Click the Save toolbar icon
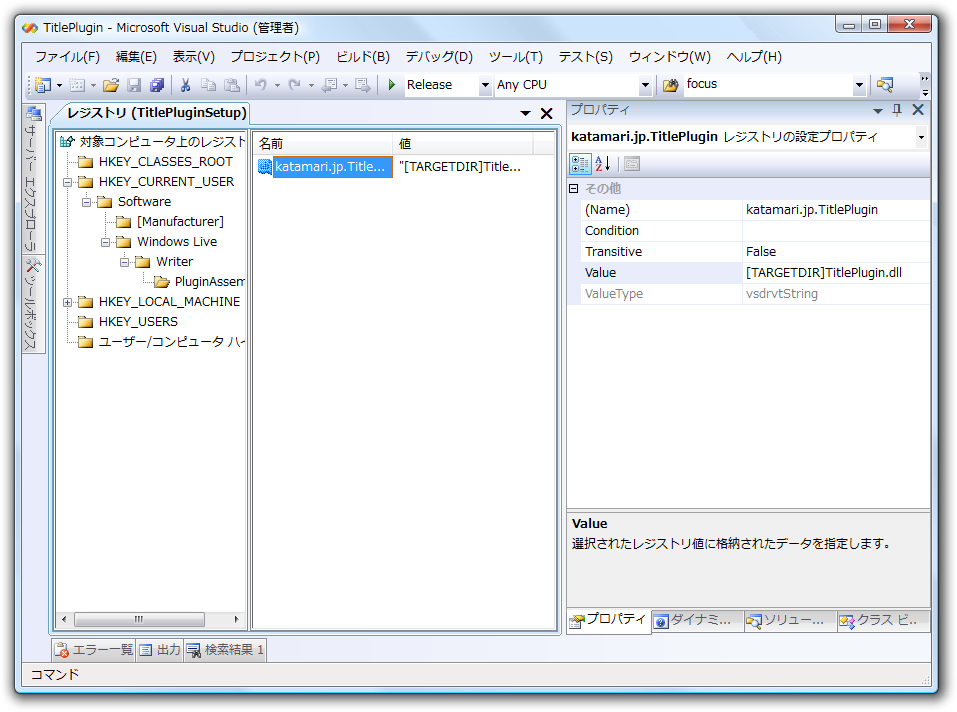Screen dimensions: 957x712 click(x=134, y=85)
